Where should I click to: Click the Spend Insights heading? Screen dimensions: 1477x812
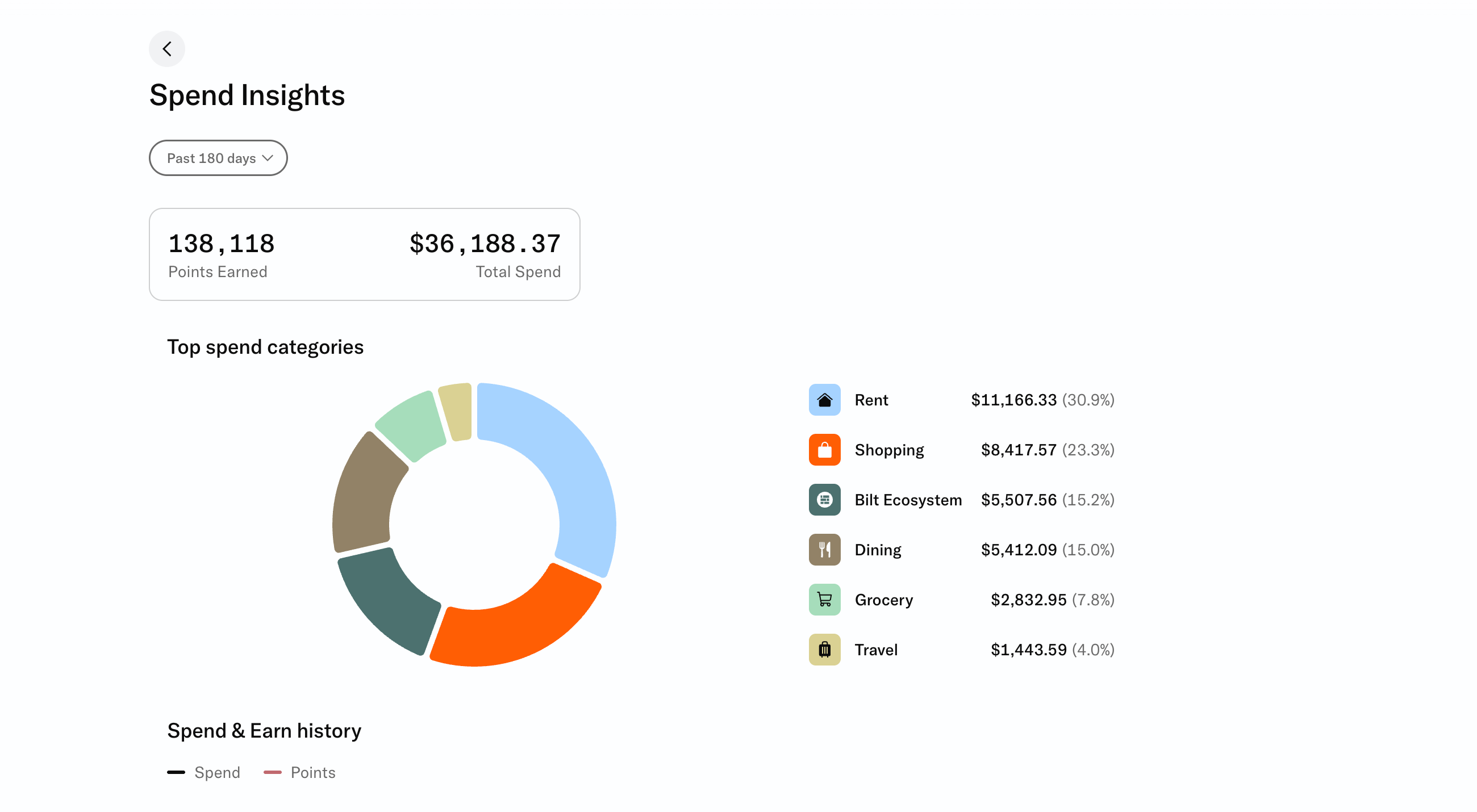[x=247, y=95]
